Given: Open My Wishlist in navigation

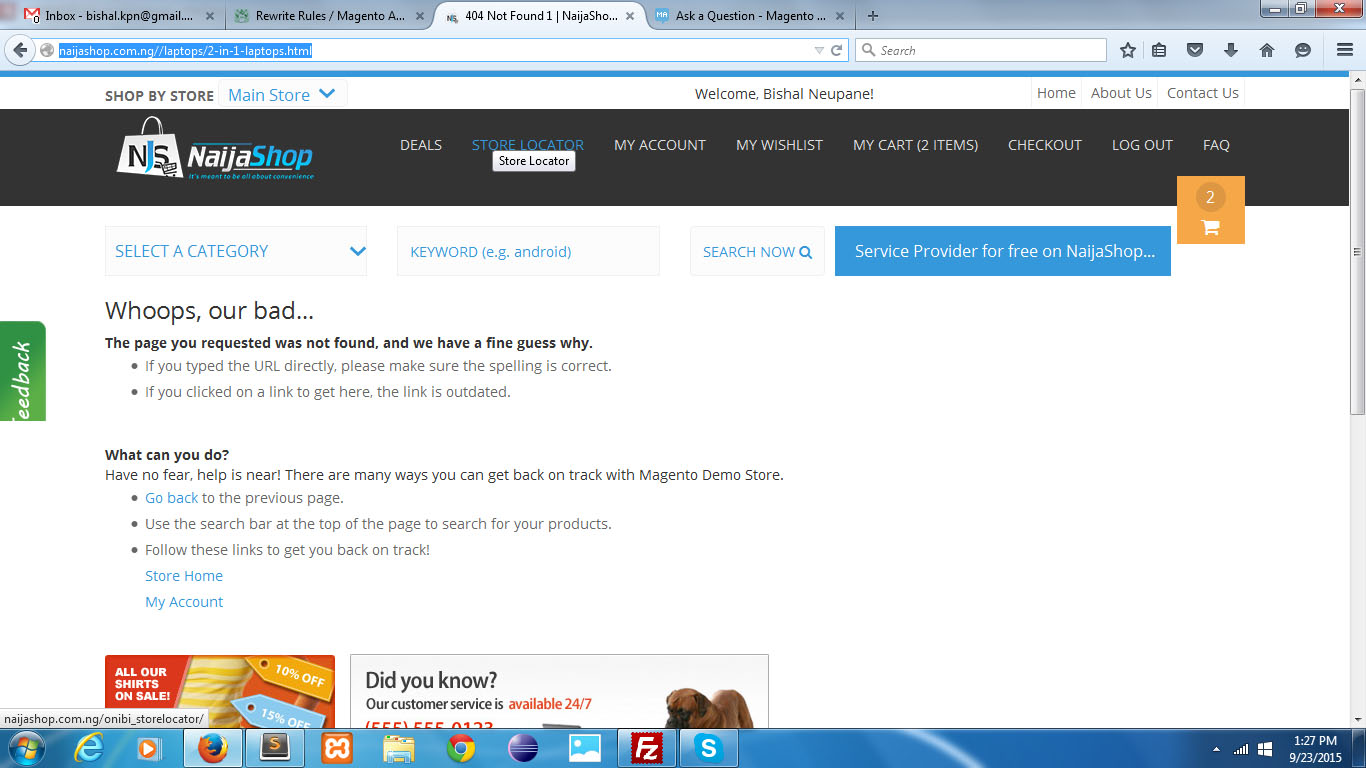Looking at the screenshot, I should [779, 145].
